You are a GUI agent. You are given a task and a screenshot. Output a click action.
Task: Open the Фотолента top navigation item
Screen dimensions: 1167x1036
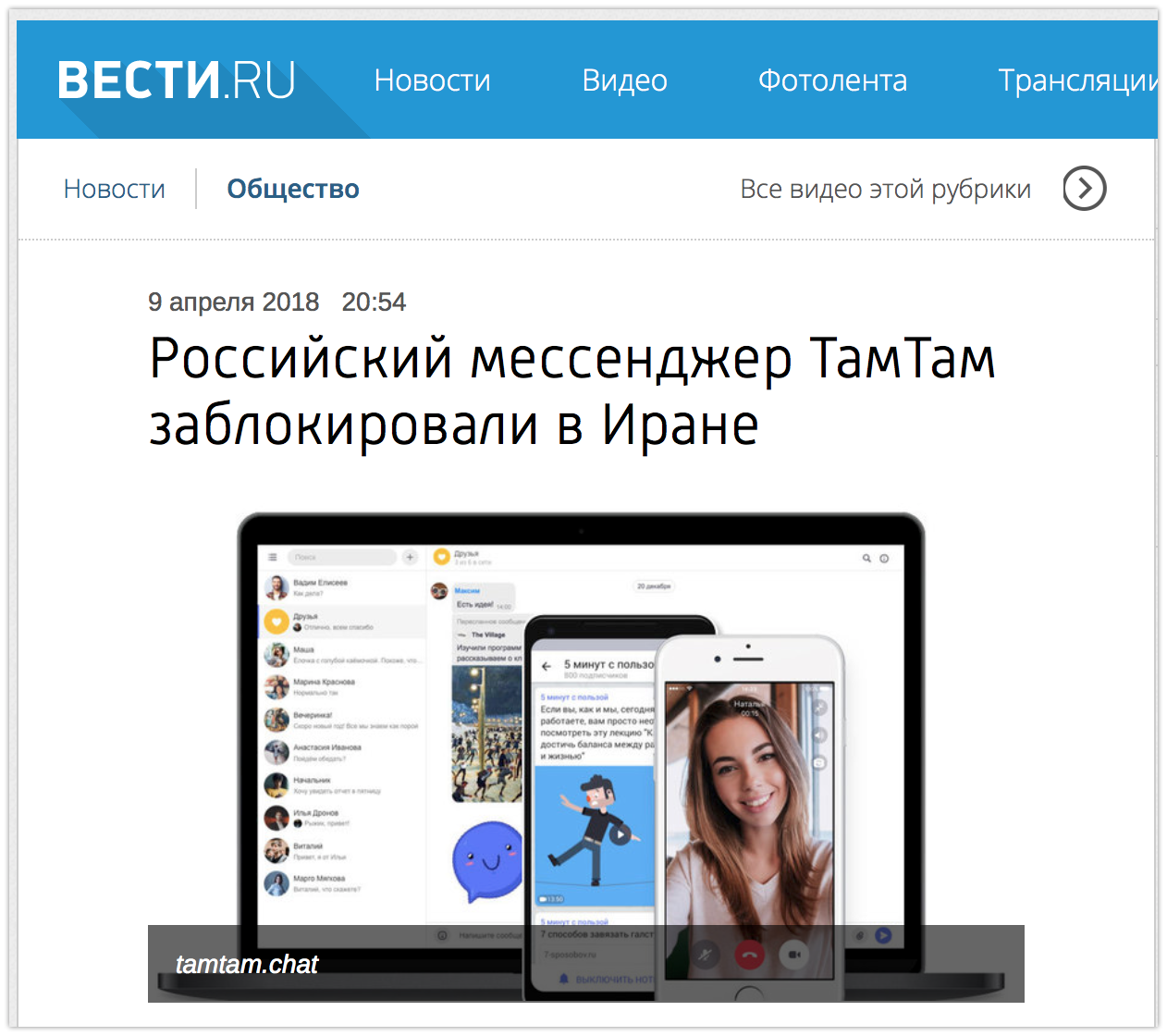(x=832, y=80)
